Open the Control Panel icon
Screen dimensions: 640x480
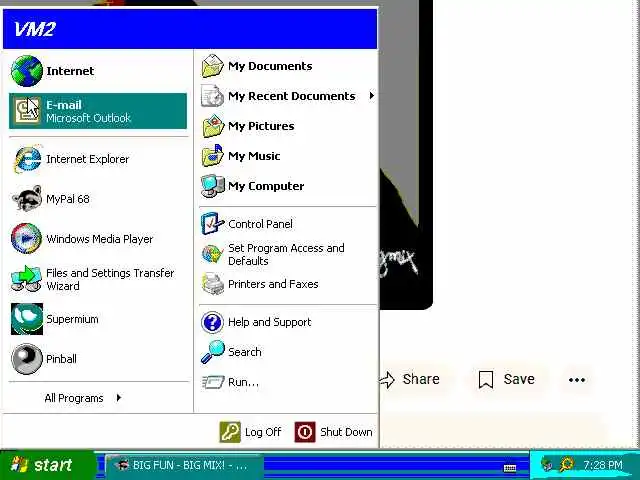213,224
